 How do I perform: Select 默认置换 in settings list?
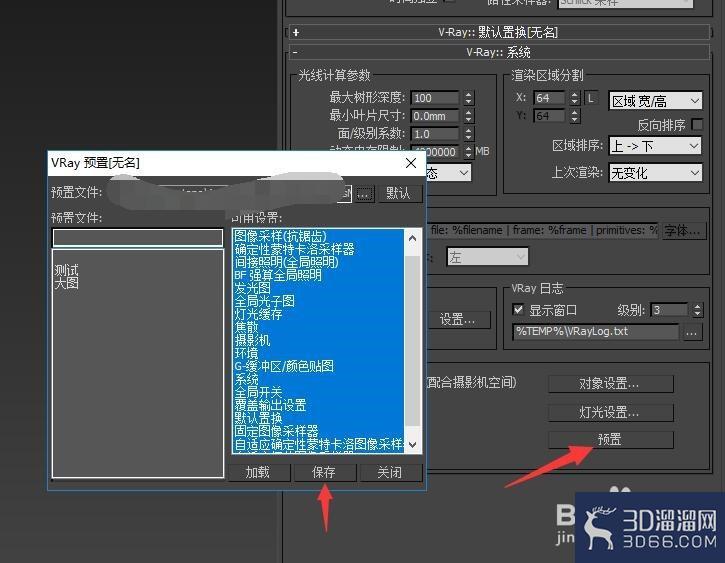(x=258, y=418)
